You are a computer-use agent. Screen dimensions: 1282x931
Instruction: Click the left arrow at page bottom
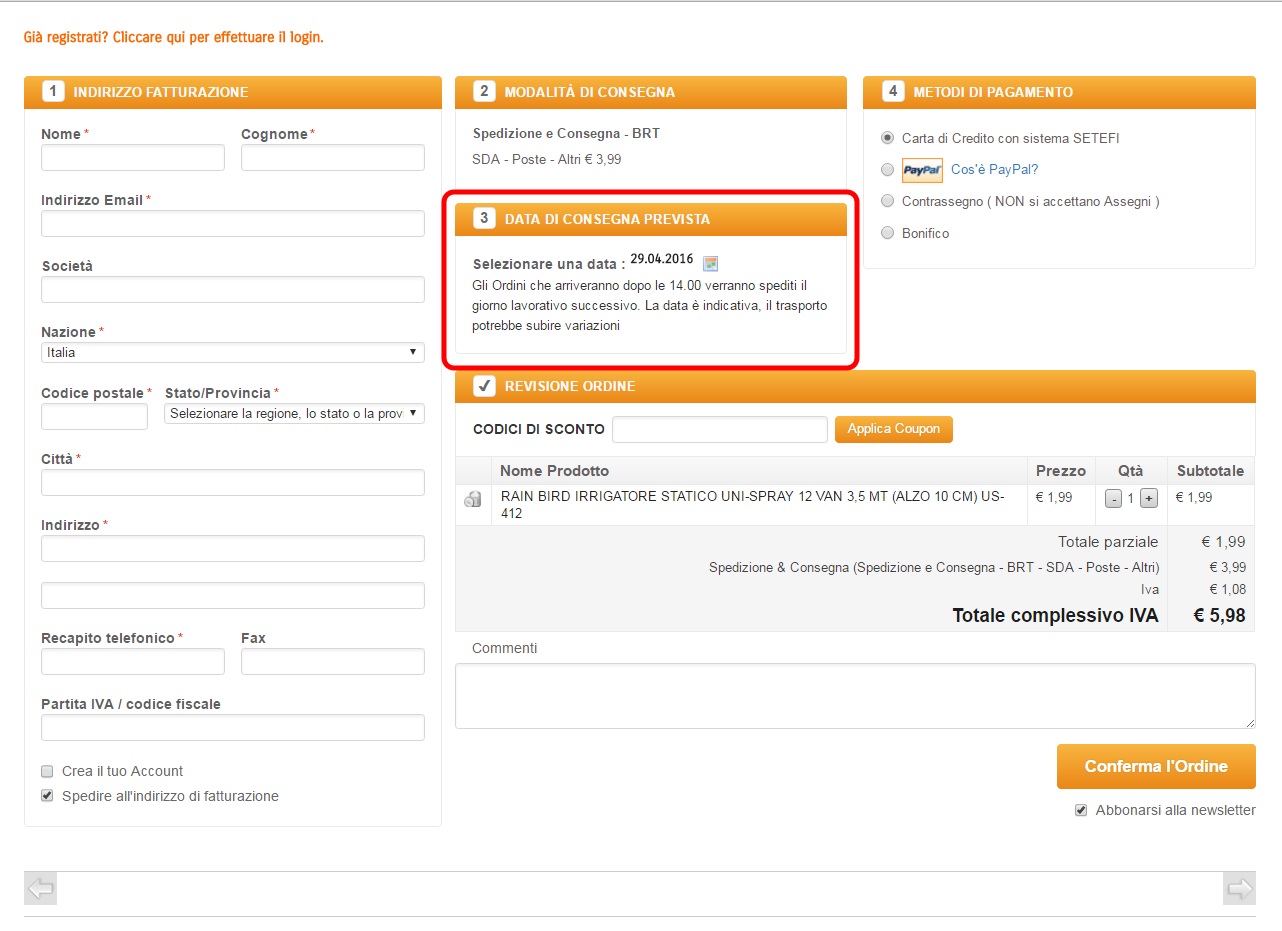click(41, 888)
